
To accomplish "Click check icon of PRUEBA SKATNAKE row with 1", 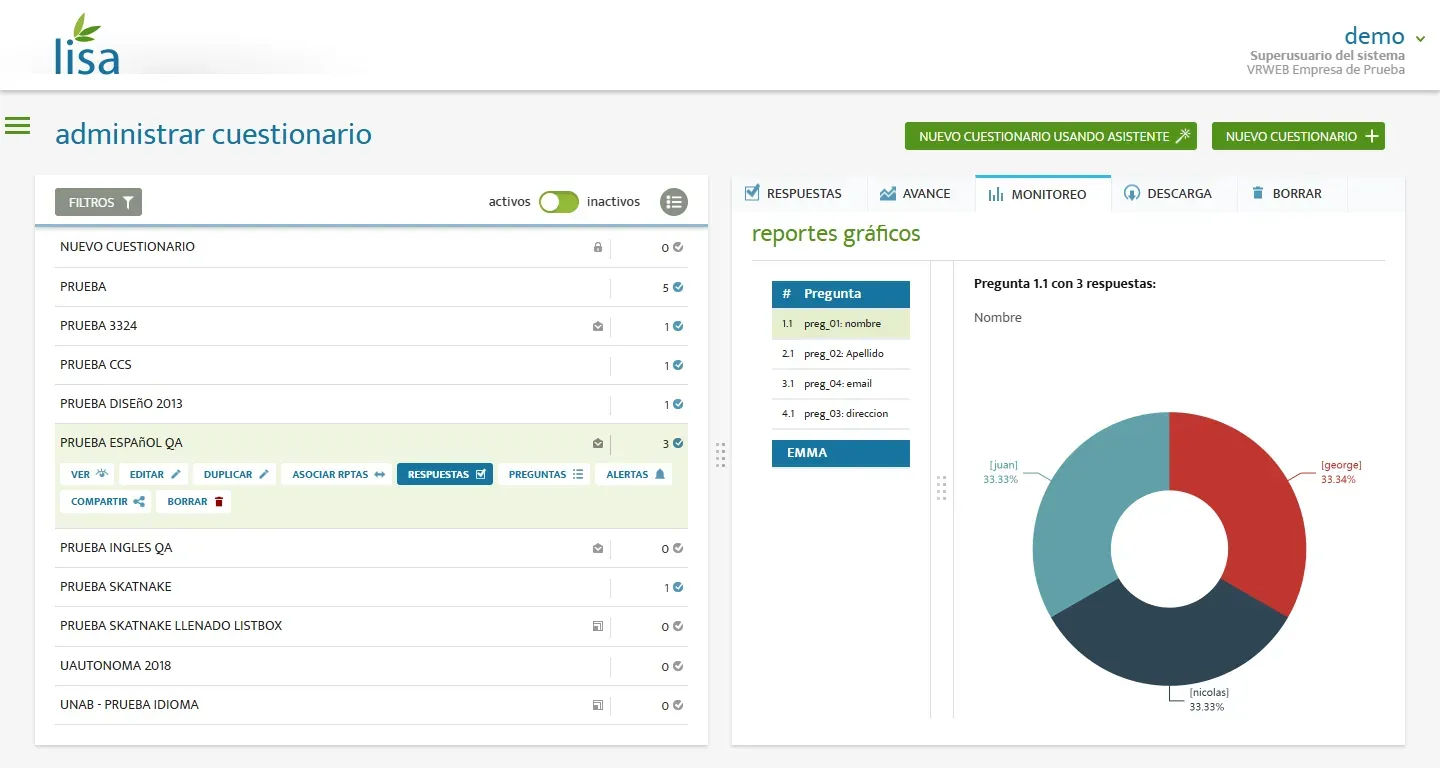I will point(678,587).
